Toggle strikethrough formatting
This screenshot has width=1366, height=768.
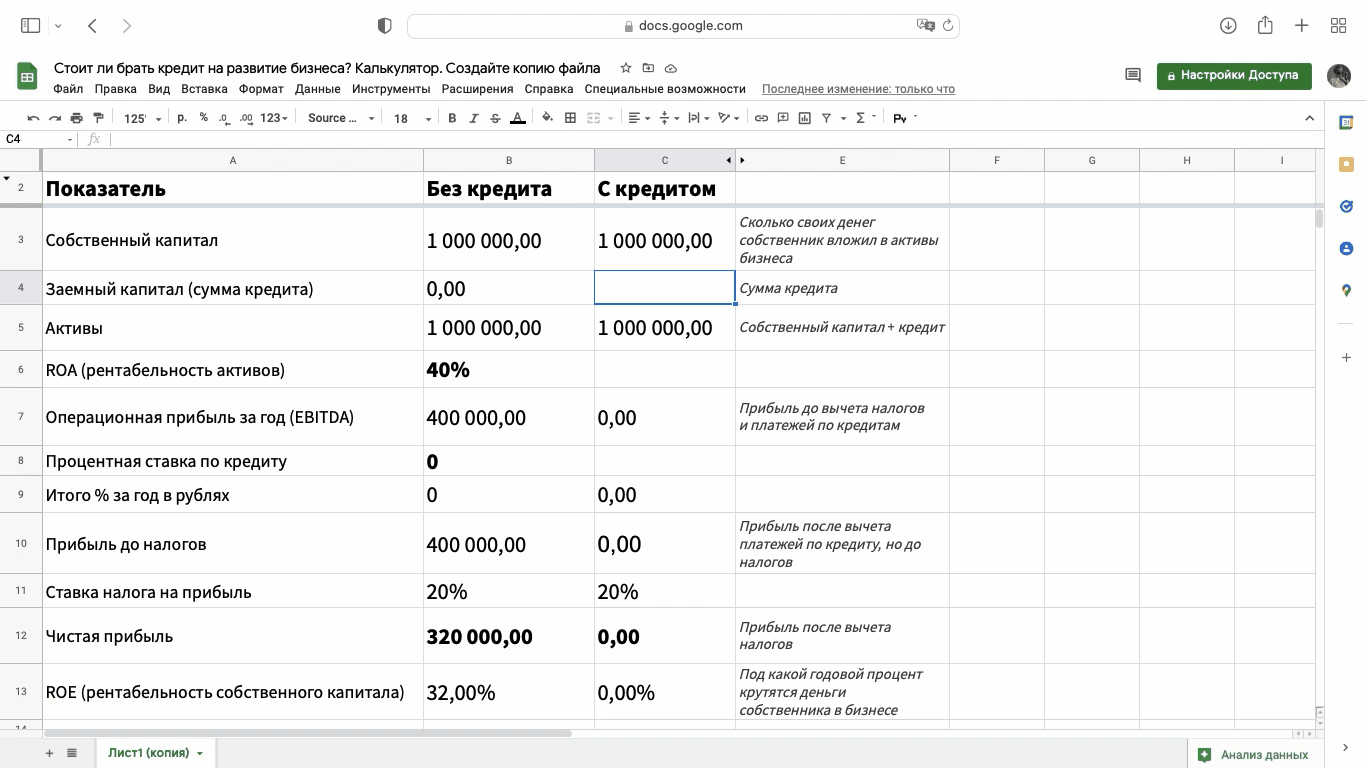[495, 118]
